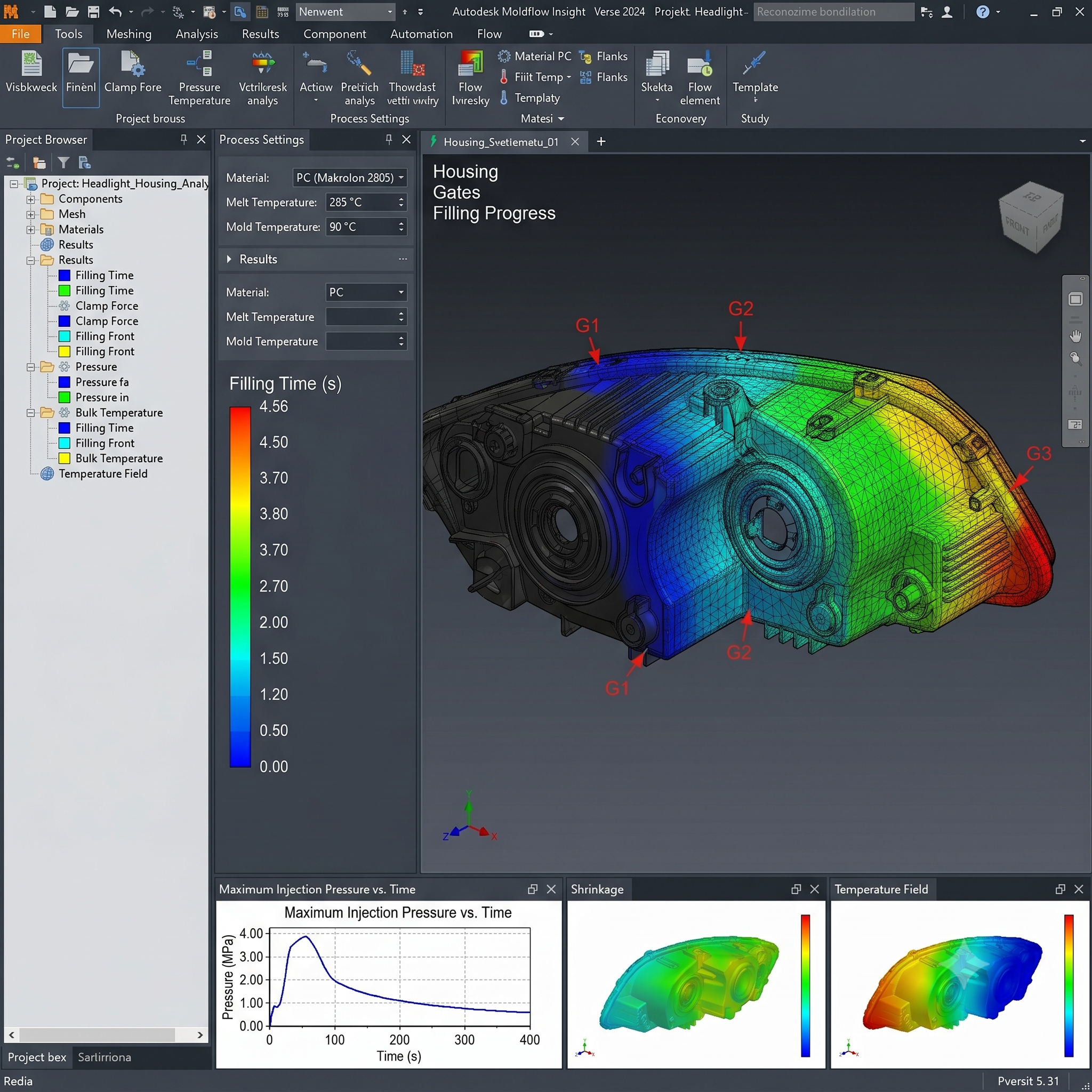Select the Clamp Fore ribbon tool
1092x1092 pixels.
[x=133, y=71]
